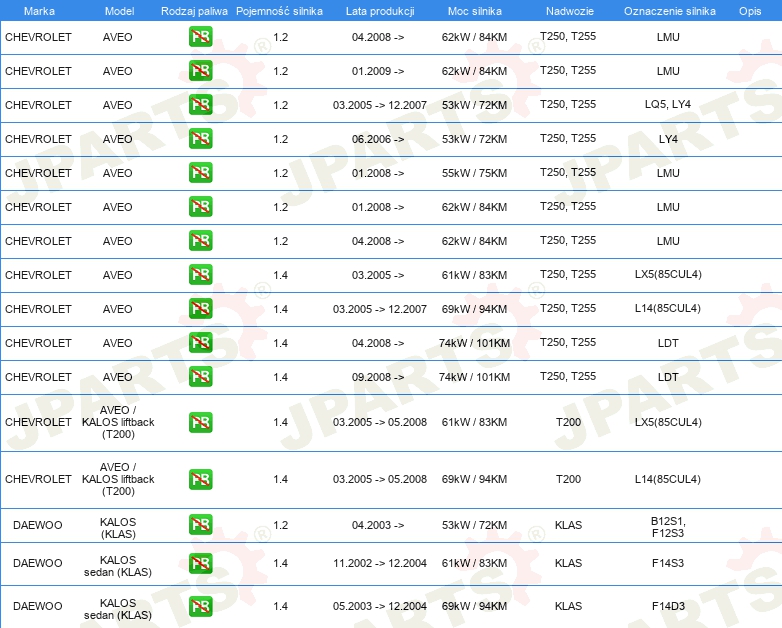Select the 'KALOS (KLAS)' model cell

tap(118, 528)
